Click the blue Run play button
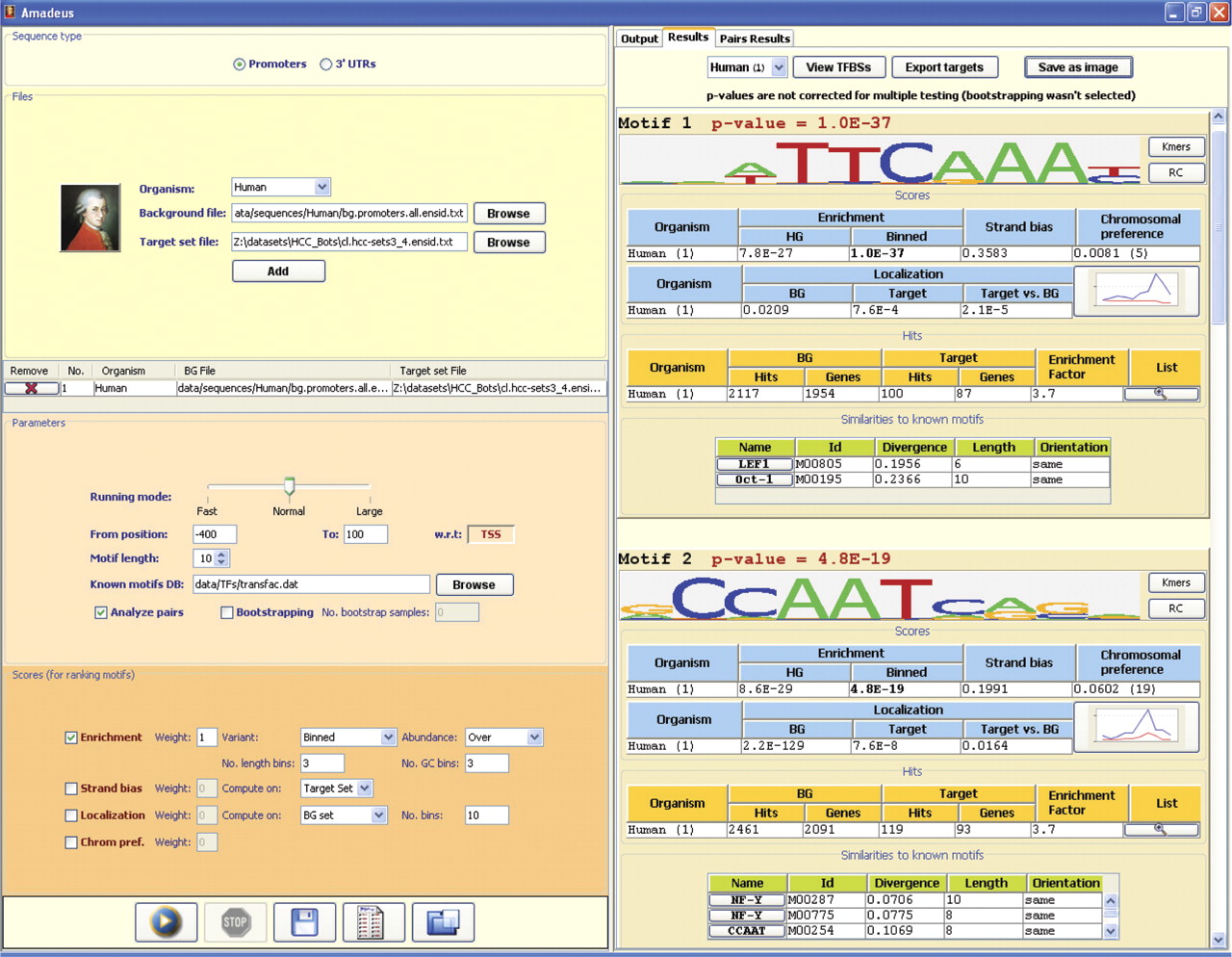The height and width of the screenshot is (957, 1232). [166, 922]
